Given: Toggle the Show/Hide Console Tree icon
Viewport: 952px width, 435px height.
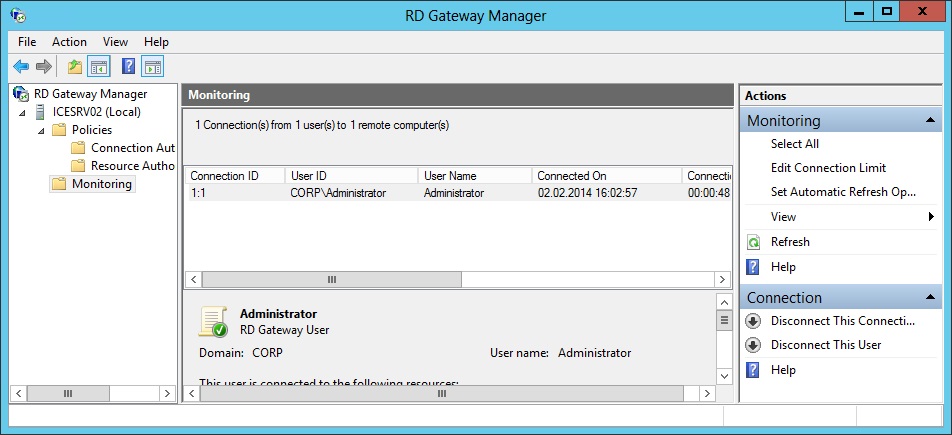Looking at the screenshot, I should point(98,67).
